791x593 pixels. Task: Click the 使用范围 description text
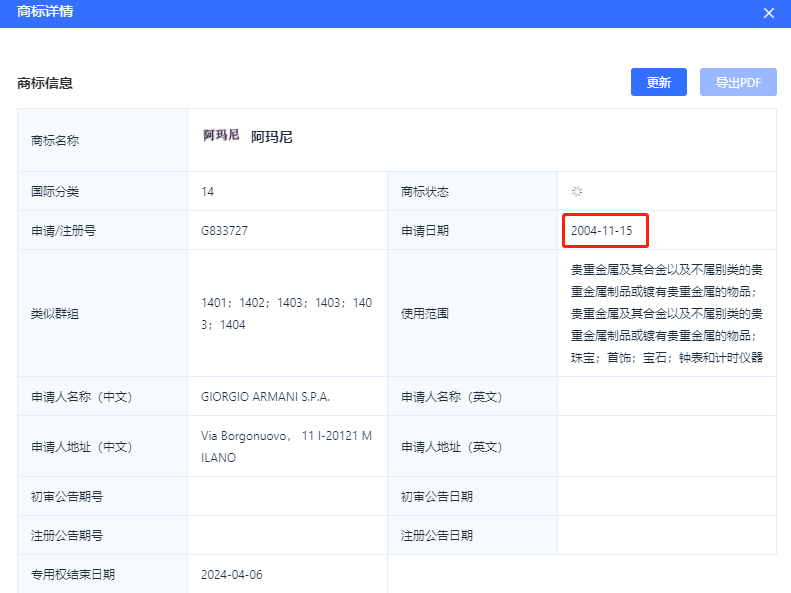tap(666, 314)
